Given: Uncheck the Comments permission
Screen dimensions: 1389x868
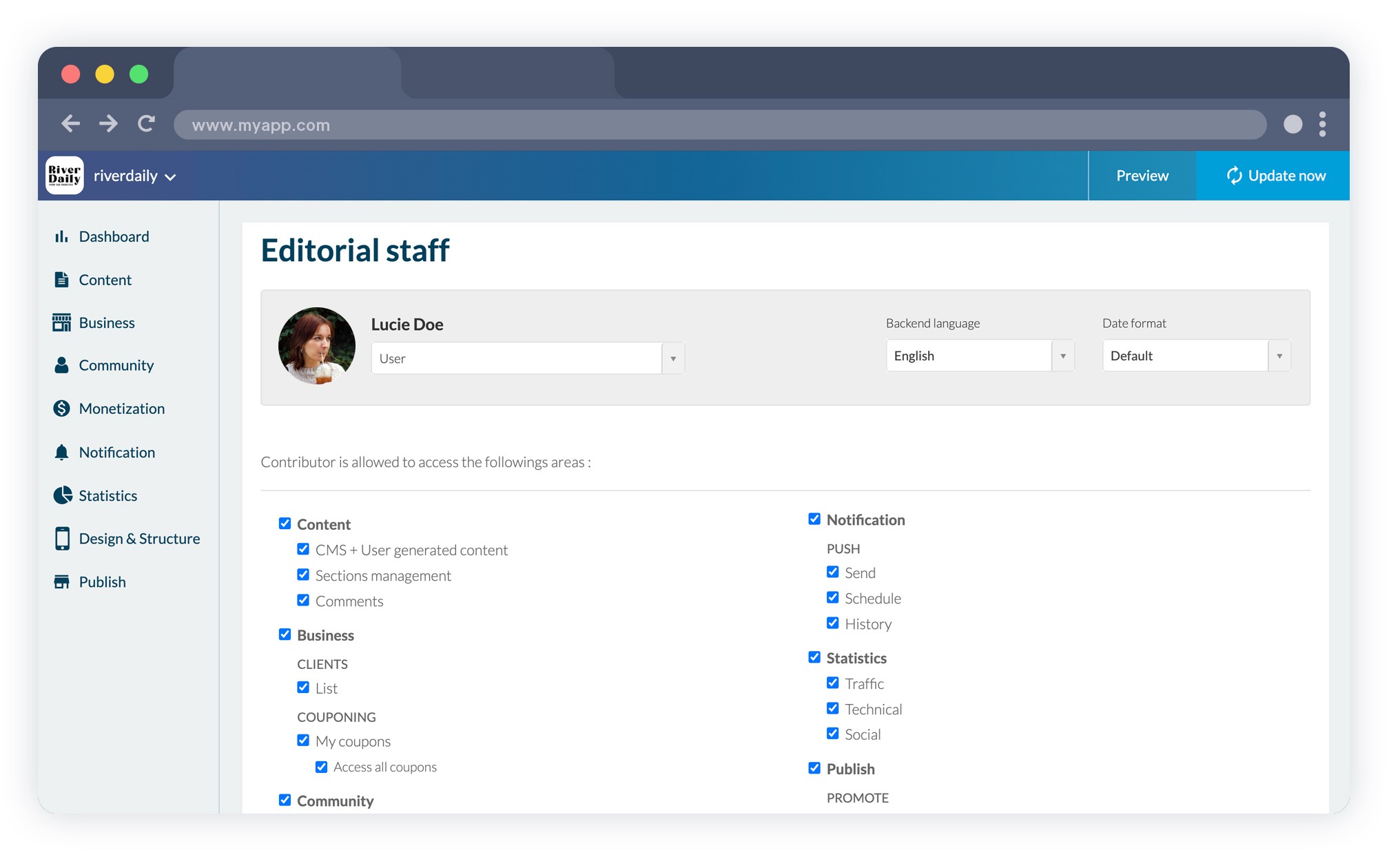Looking at the screenshot, I should tap(303, 600).
